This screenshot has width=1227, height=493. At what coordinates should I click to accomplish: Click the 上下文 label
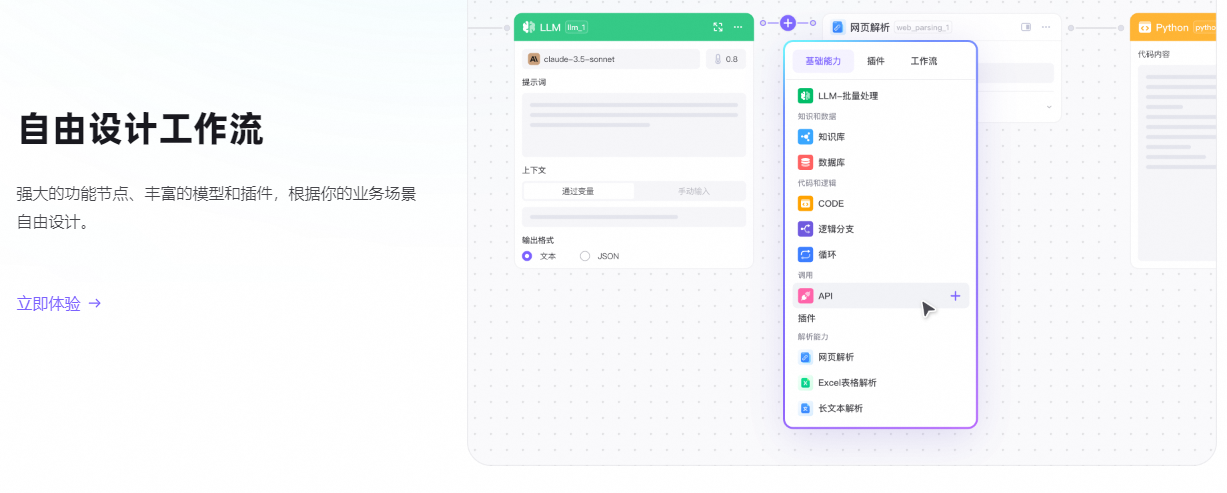[x=534, y=170]
